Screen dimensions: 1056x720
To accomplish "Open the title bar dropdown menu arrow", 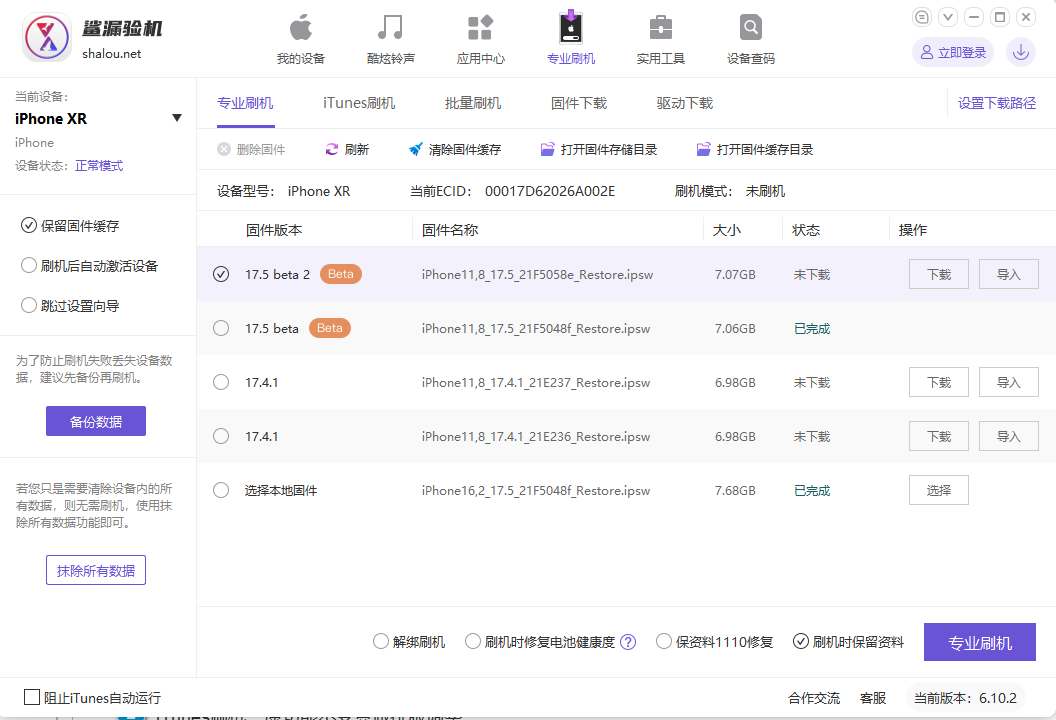I will [947, 17].
